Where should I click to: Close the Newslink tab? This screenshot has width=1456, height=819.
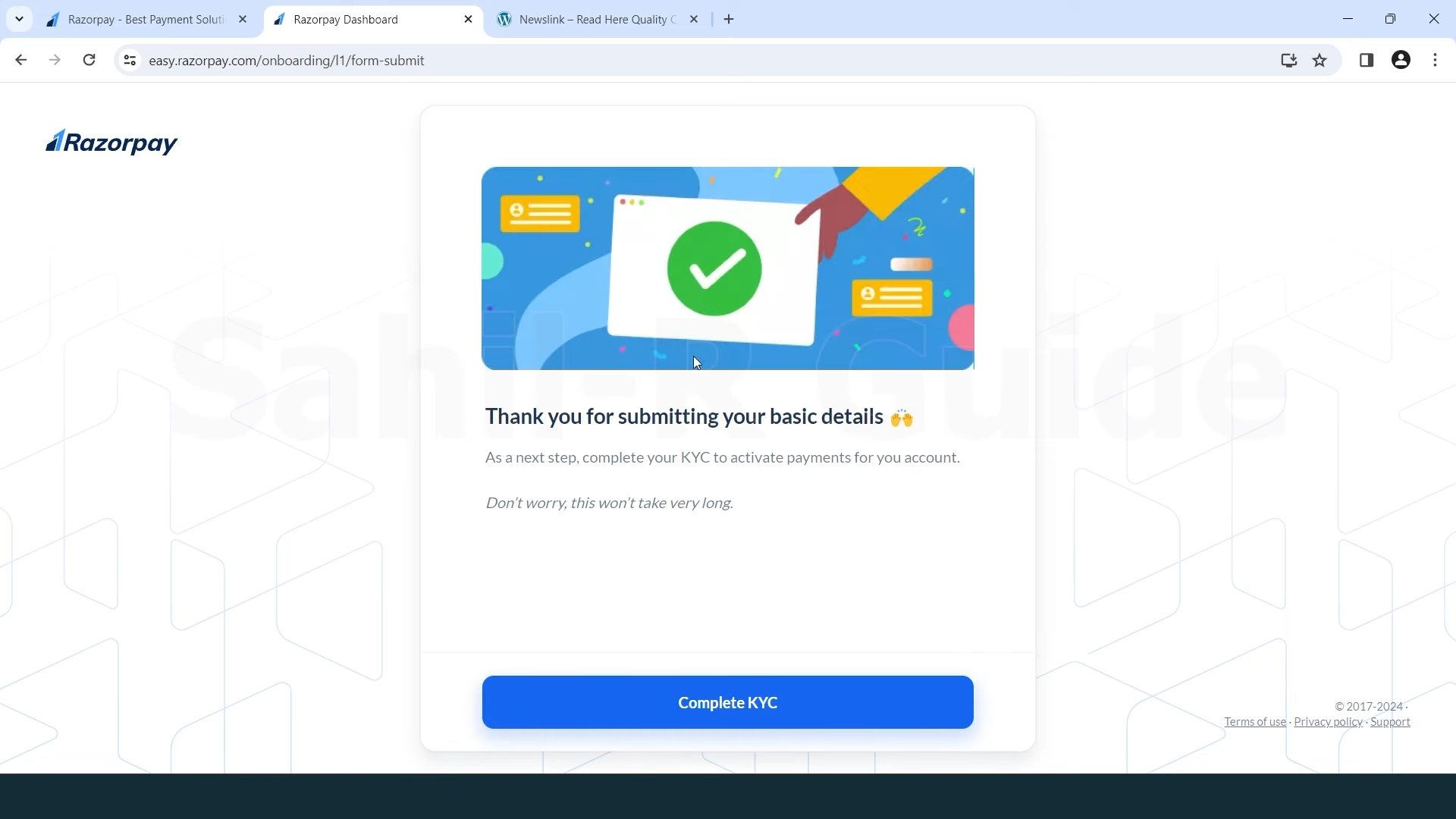pyautogui.click(x=695, y=20)
